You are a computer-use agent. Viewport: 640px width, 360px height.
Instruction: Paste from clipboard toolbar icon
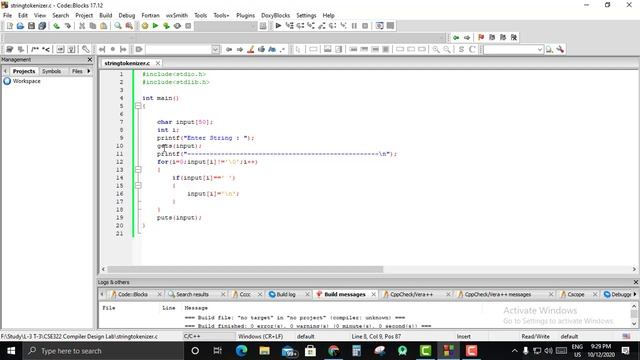[x=104, y=26]
